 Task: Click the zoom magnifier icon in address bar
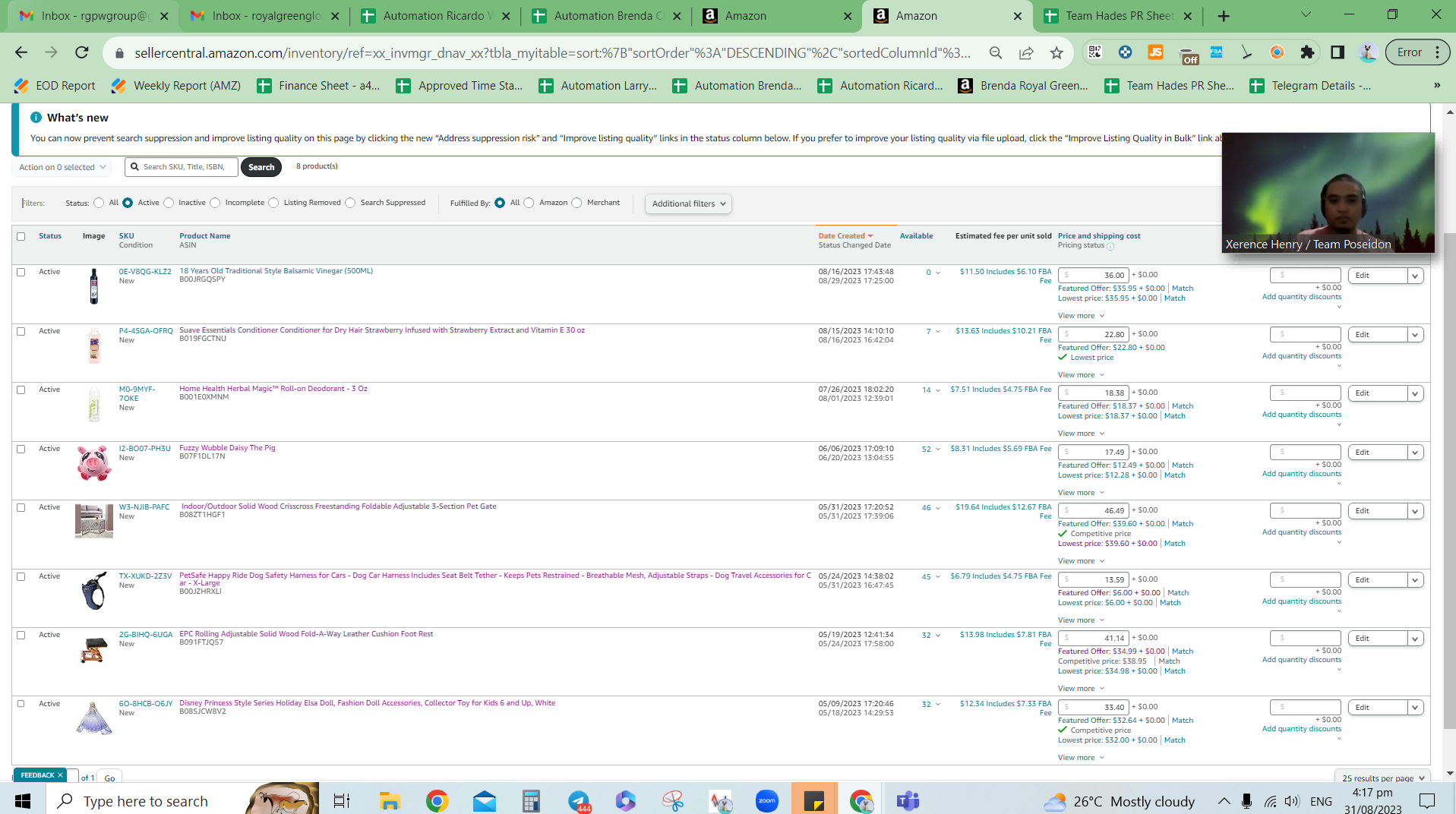(996, 52)
